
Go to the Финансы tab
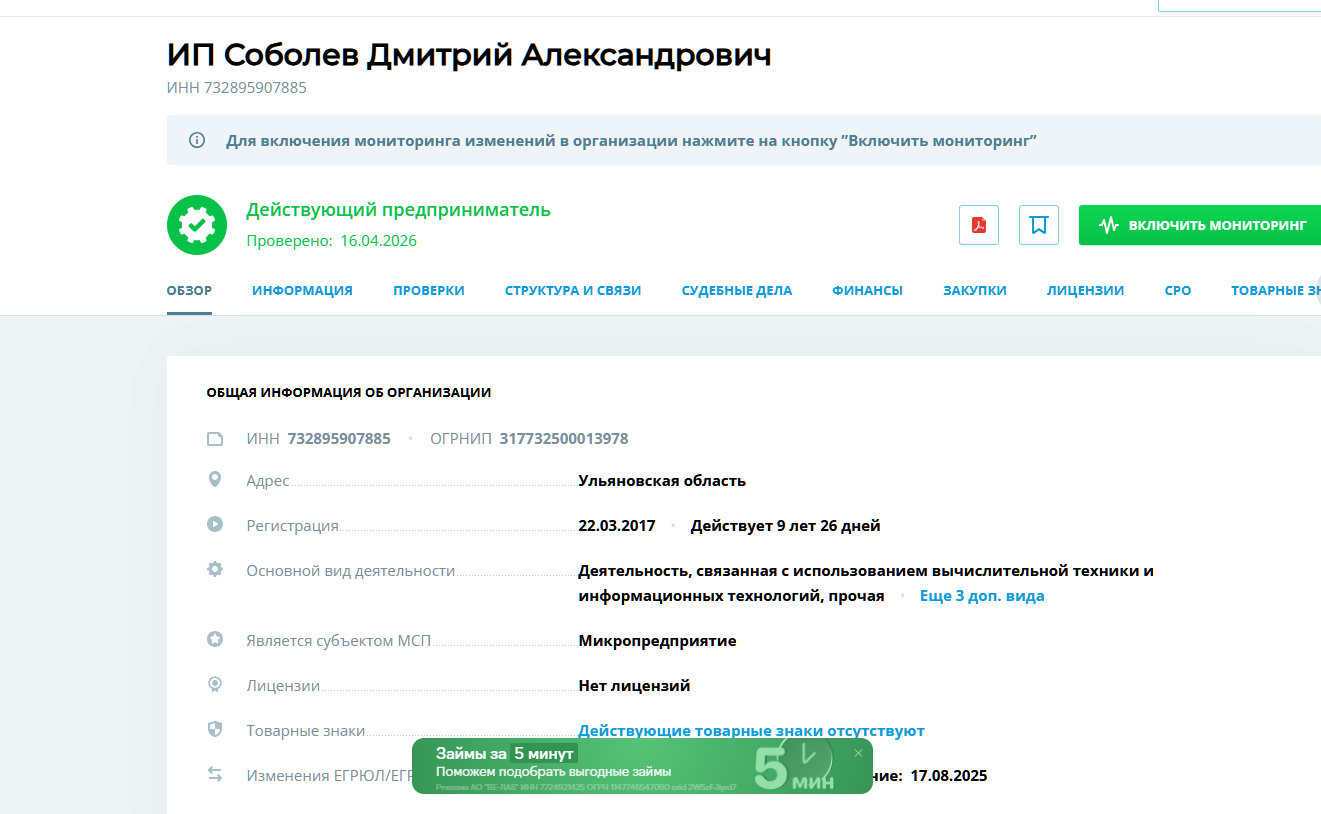(x=867, y=291)
